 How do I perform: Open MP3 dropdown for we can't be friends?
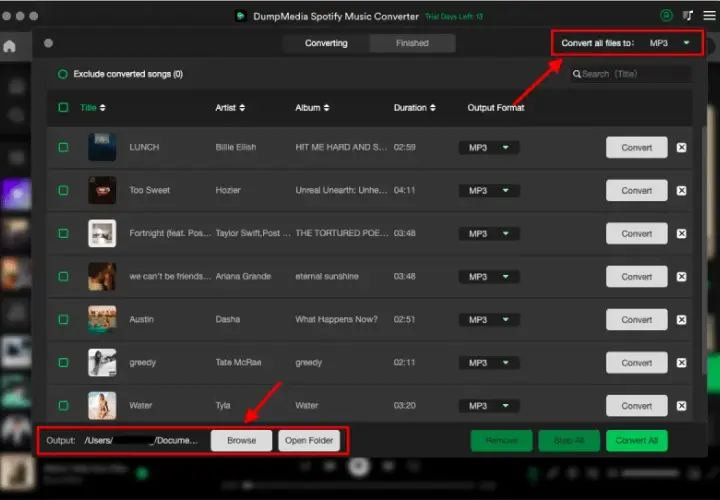tap(489, 277)
